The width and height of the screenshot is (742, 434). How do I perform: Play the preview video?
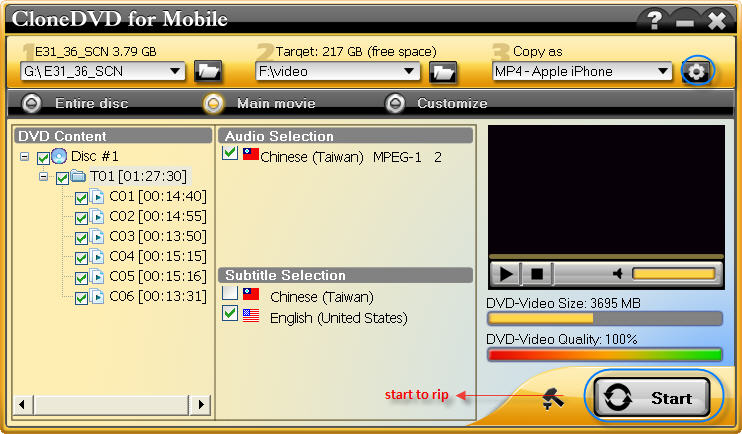(x=506, y=274)
